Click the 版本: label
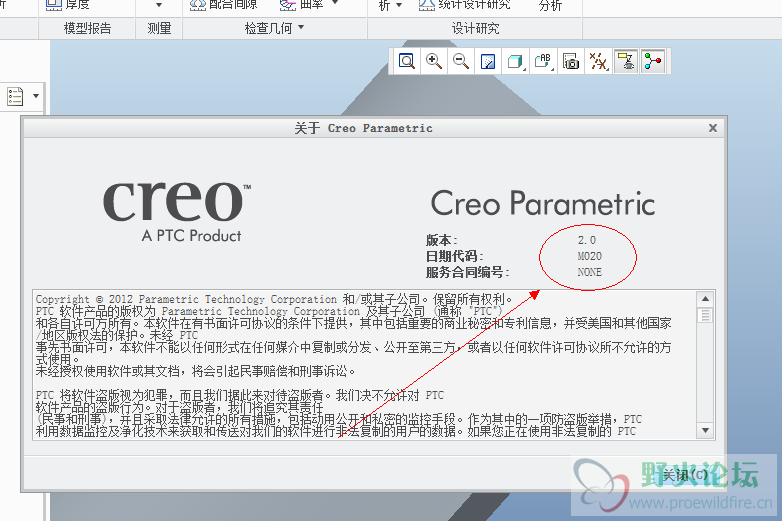782x521 pixels. click(x=441, y=240)
